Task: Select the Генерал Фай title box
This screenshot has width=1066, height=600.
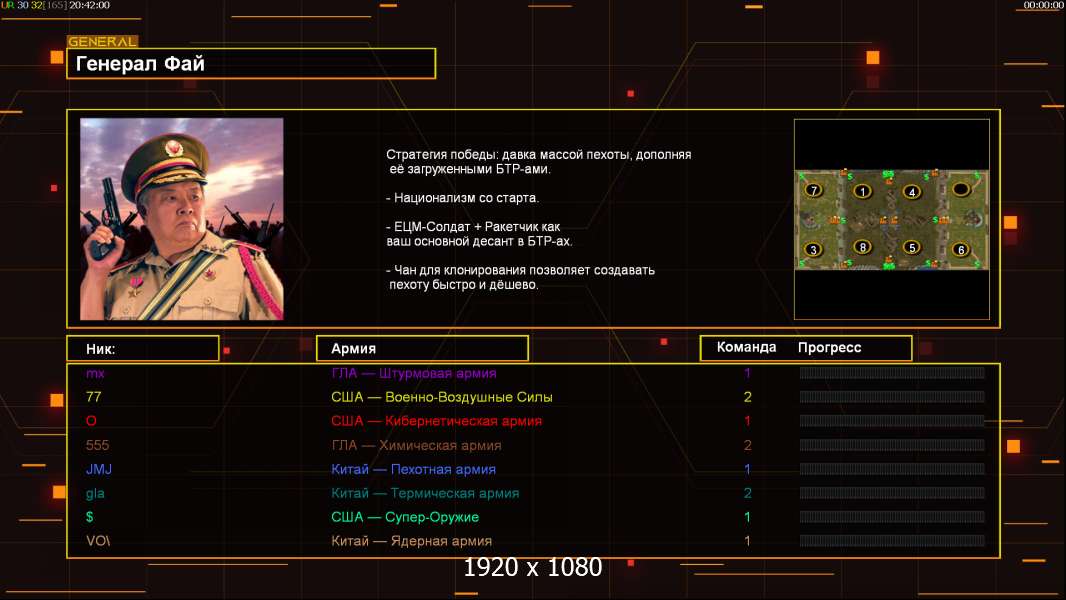Action: pos(251,63)
